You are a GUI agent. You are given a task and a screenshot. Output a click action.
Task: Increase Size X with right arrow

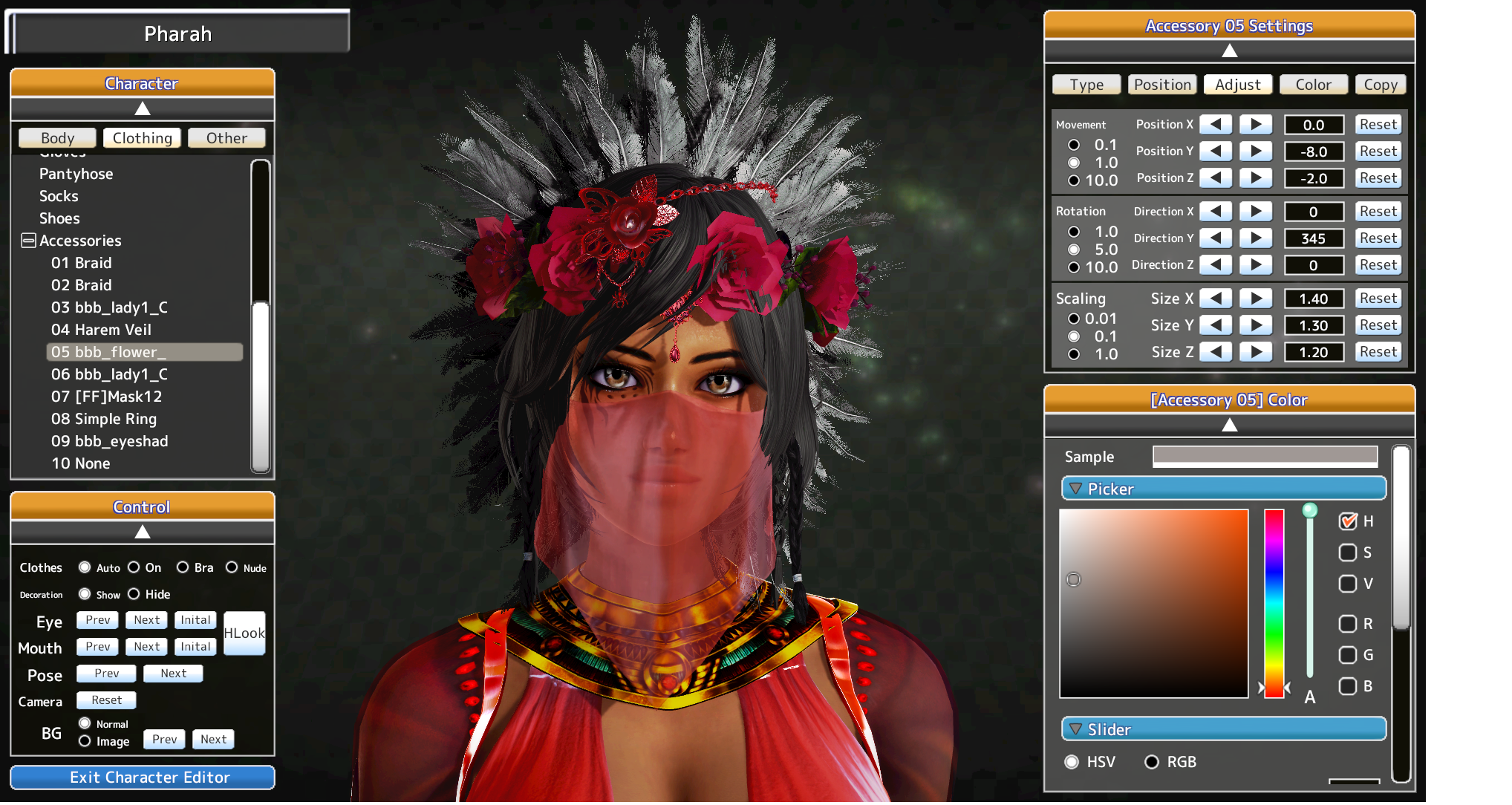tap(1256, 299)
